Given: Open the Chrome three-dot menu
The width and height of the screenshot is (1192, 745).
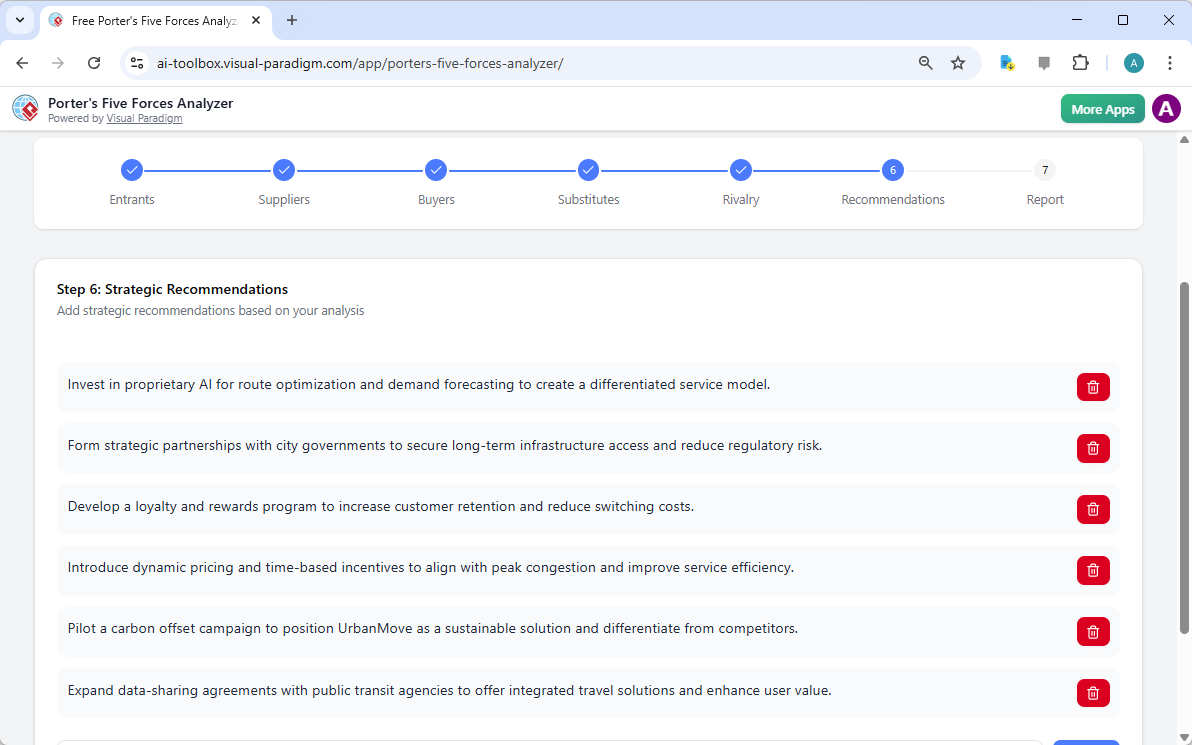Looking at the screenshot, I should (x=1170, y=62).
